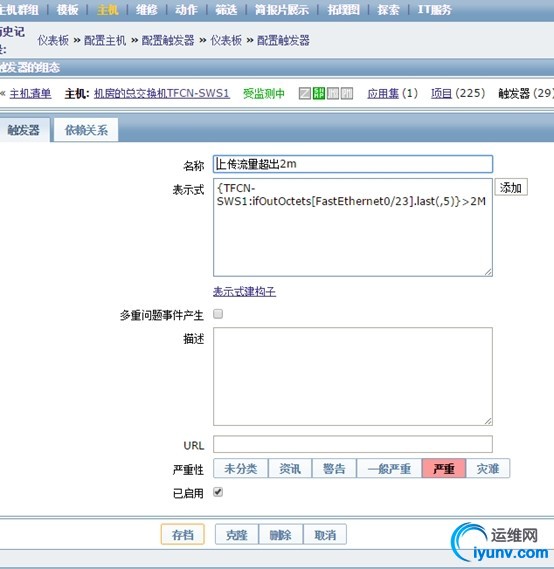This screenshot has height=569, width=554.
Task: Open the 表示式建构子 link
Action: pos(244,292)
